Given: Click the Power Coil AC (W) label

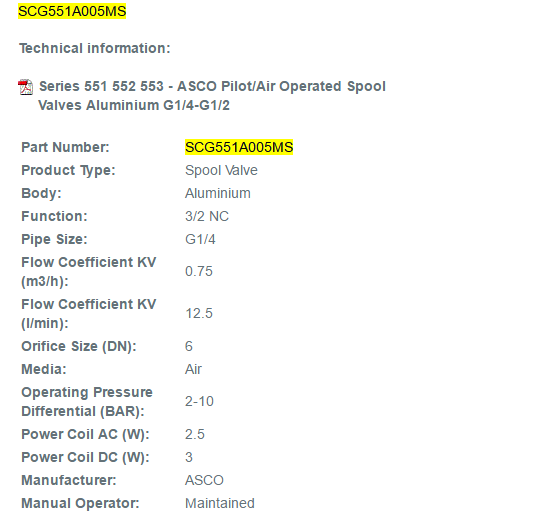Looking at the screenshot, I should 85,434.
